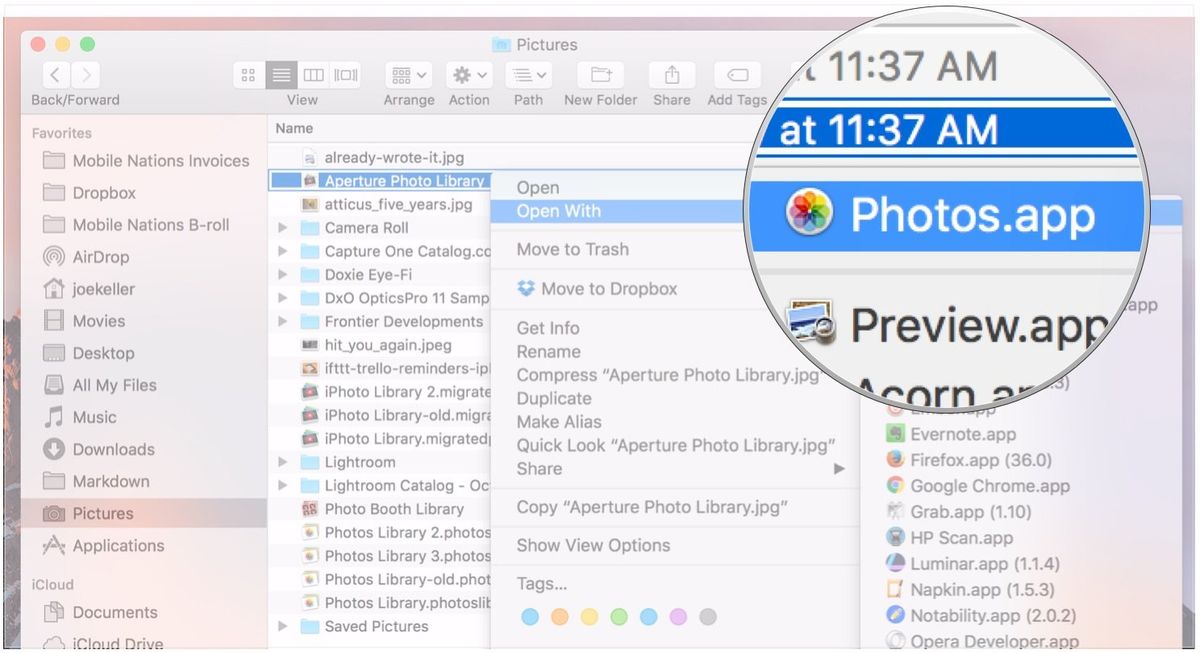Expand the Camera Roll folder
Image resolution: width=1200 pixels, height=653 pixels.
[282, 227]
